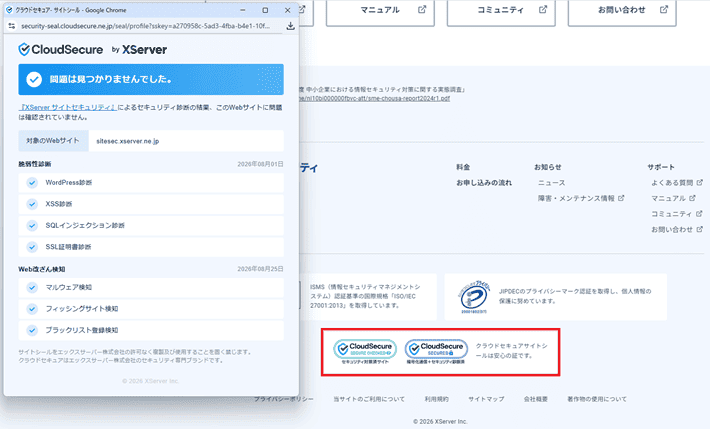This screenshot has width=710, height=429.
Task: Click WordPress診断 check icon
Action: 32,183
